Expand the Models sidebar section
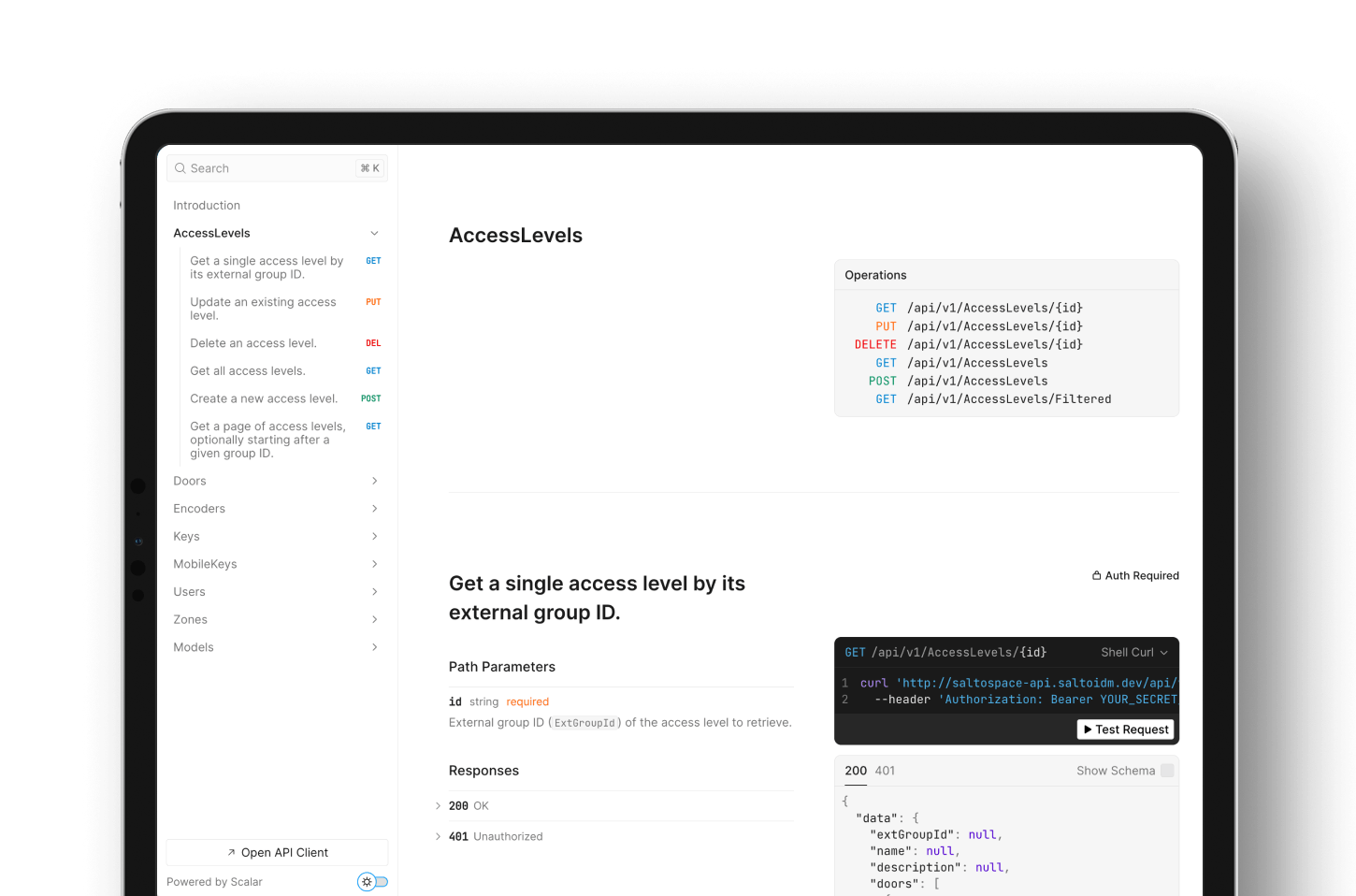This screenshot has width=1356, height=896. (374, 647)
